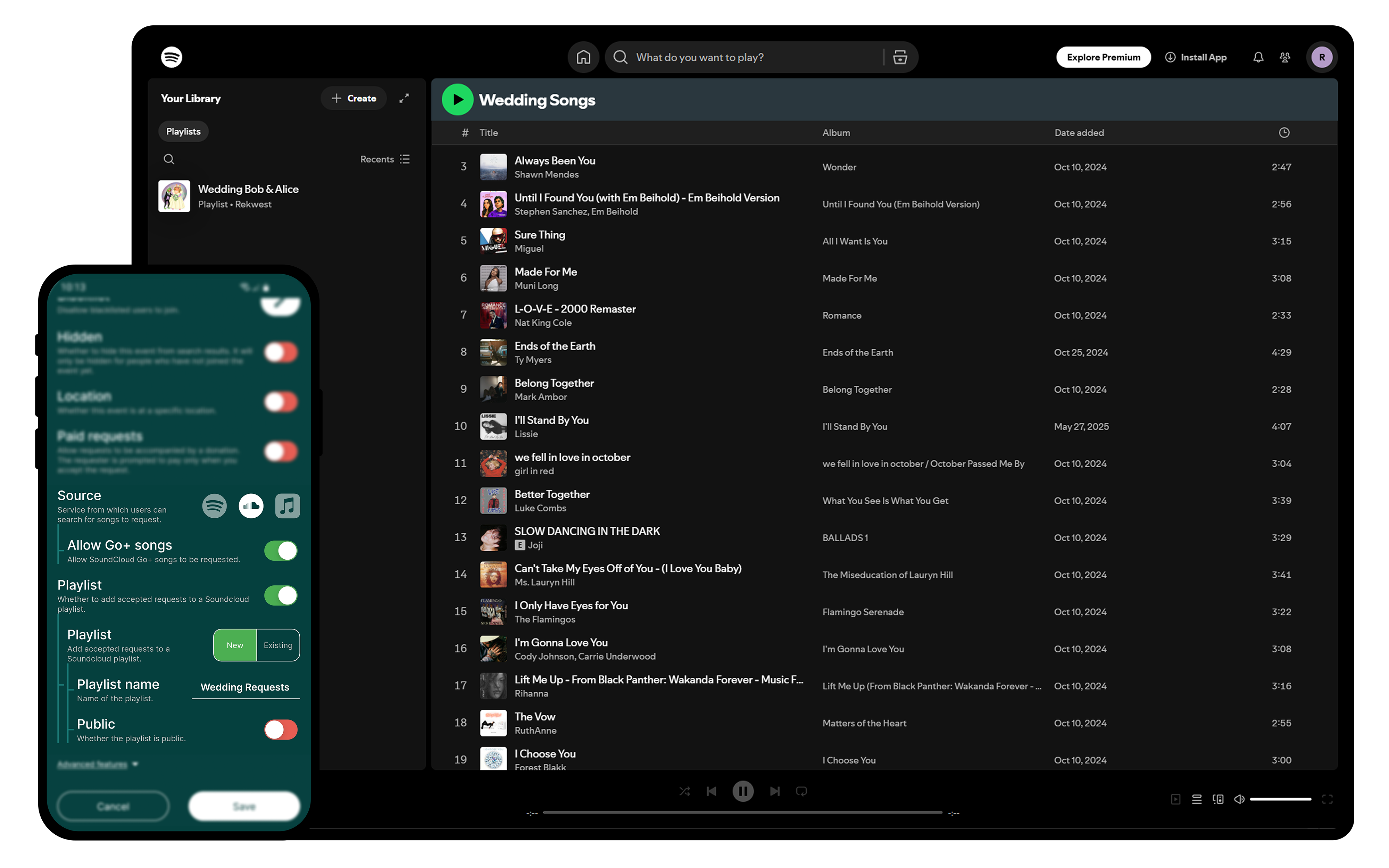Click the Spotify logo icon
The width and height of the screenshot is (1389, 868).
(x=171, y=57)
